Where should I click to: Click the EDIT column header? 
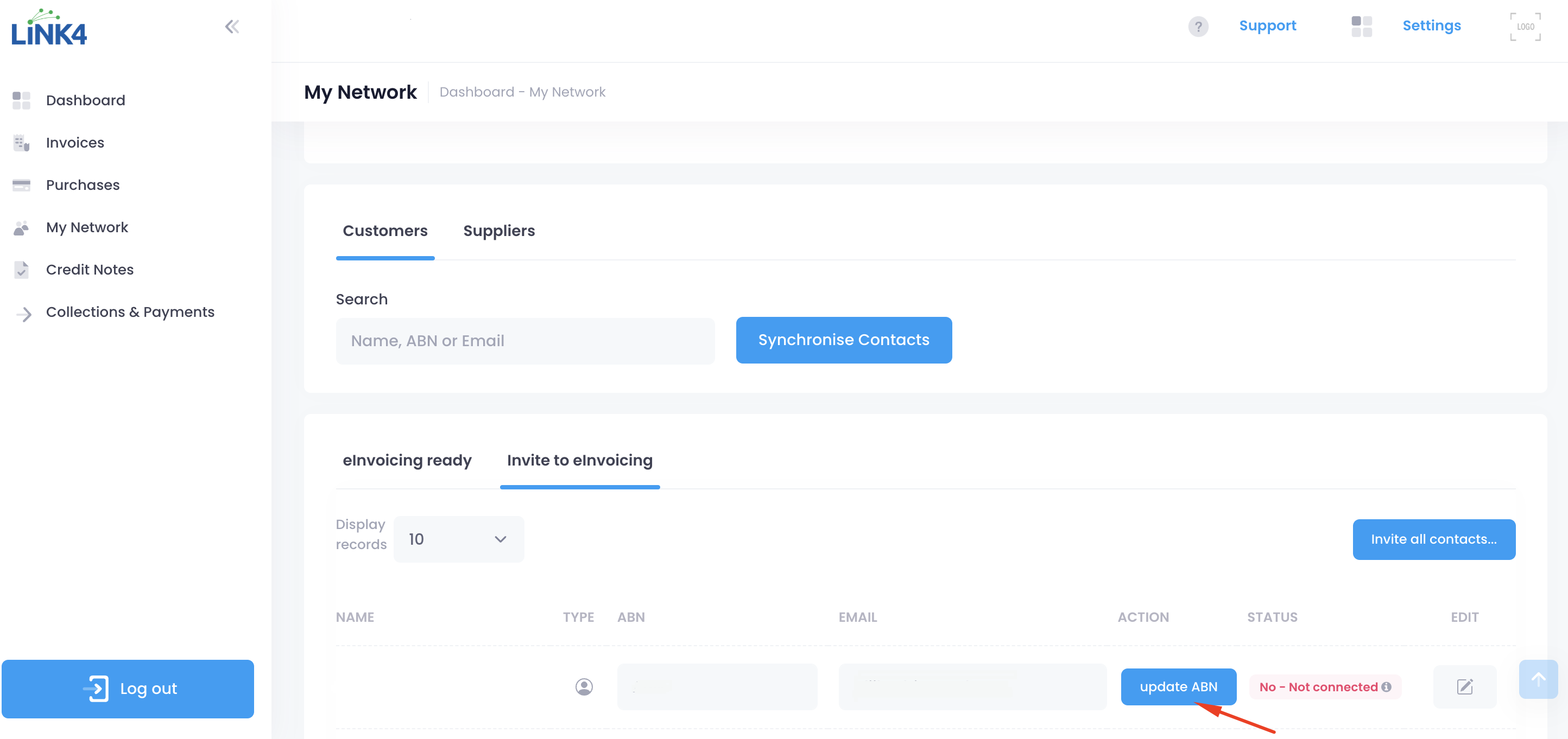point(1464,617)
